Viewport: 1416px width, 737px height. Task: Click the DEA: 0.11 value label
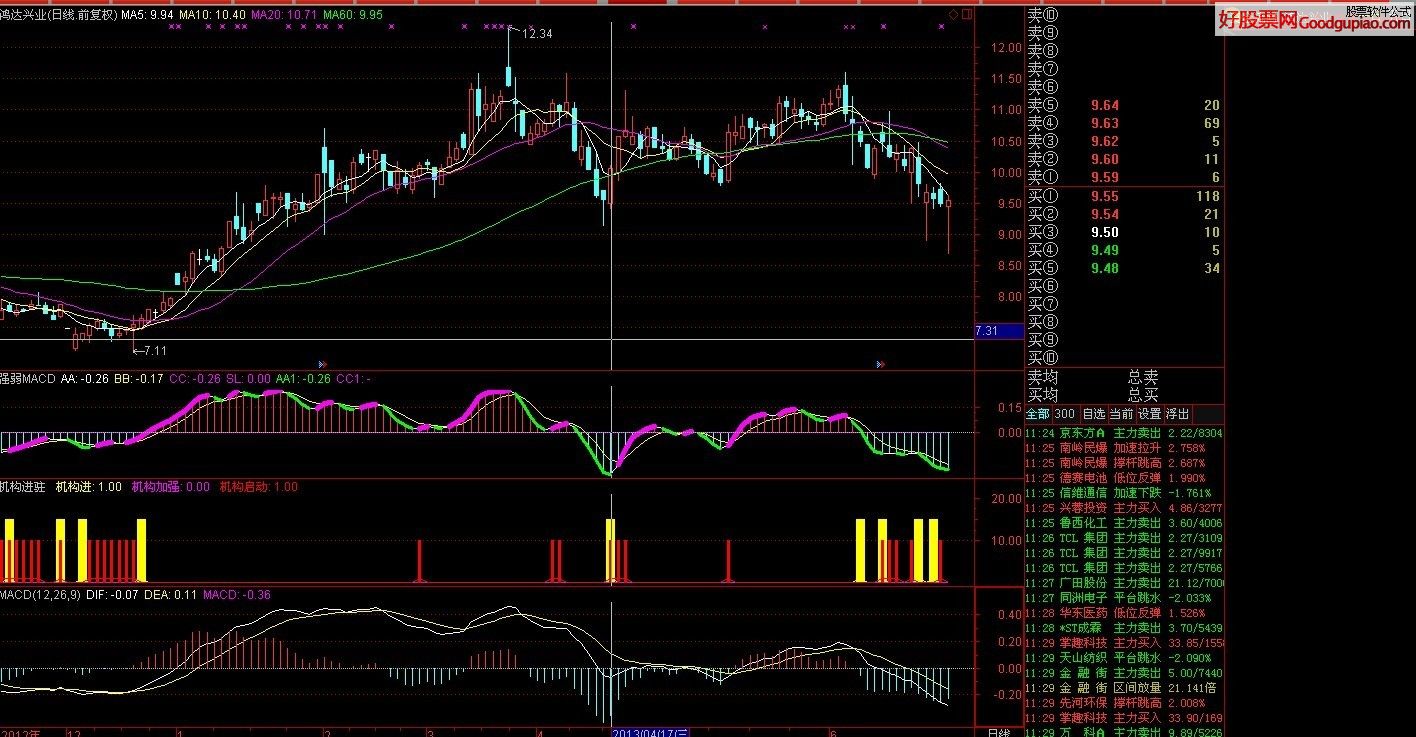coord(171,594)
